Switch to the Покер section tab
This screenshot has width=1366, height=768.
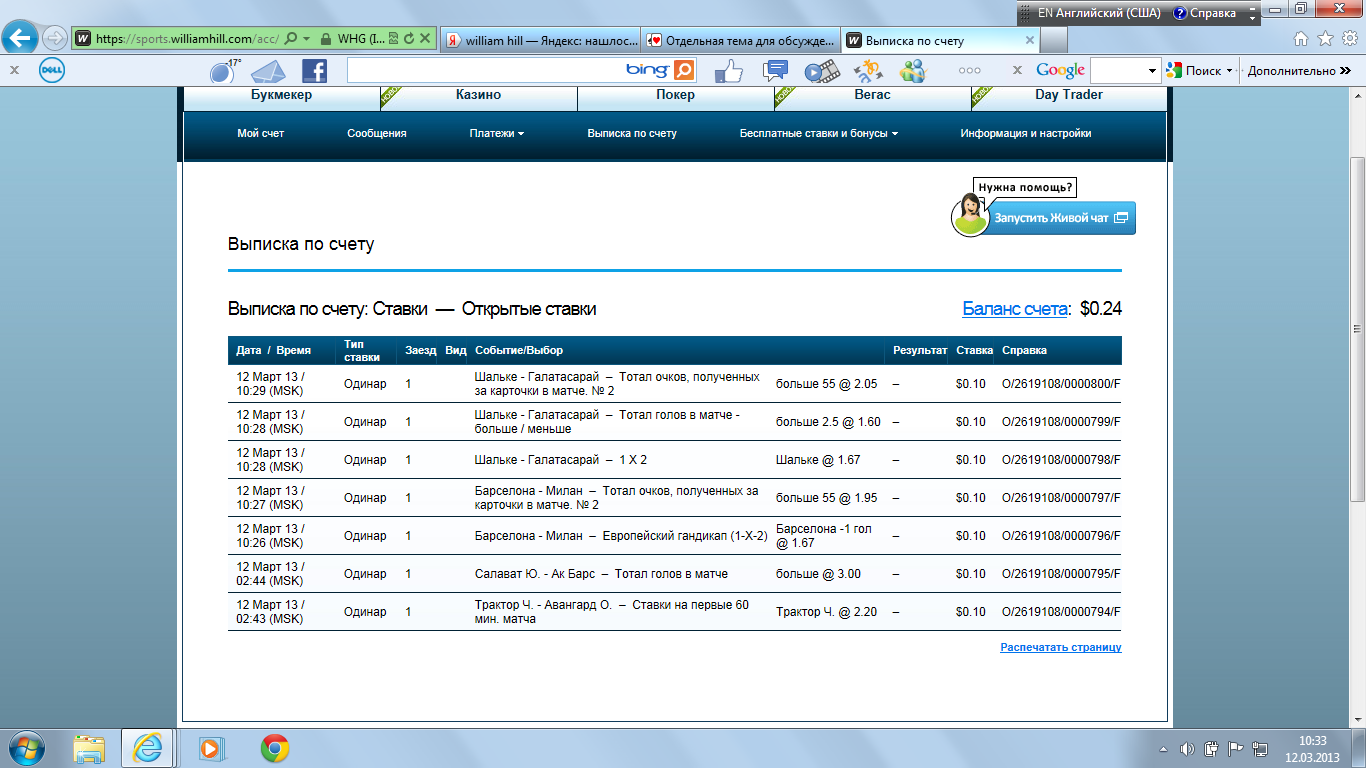point(675,95)
